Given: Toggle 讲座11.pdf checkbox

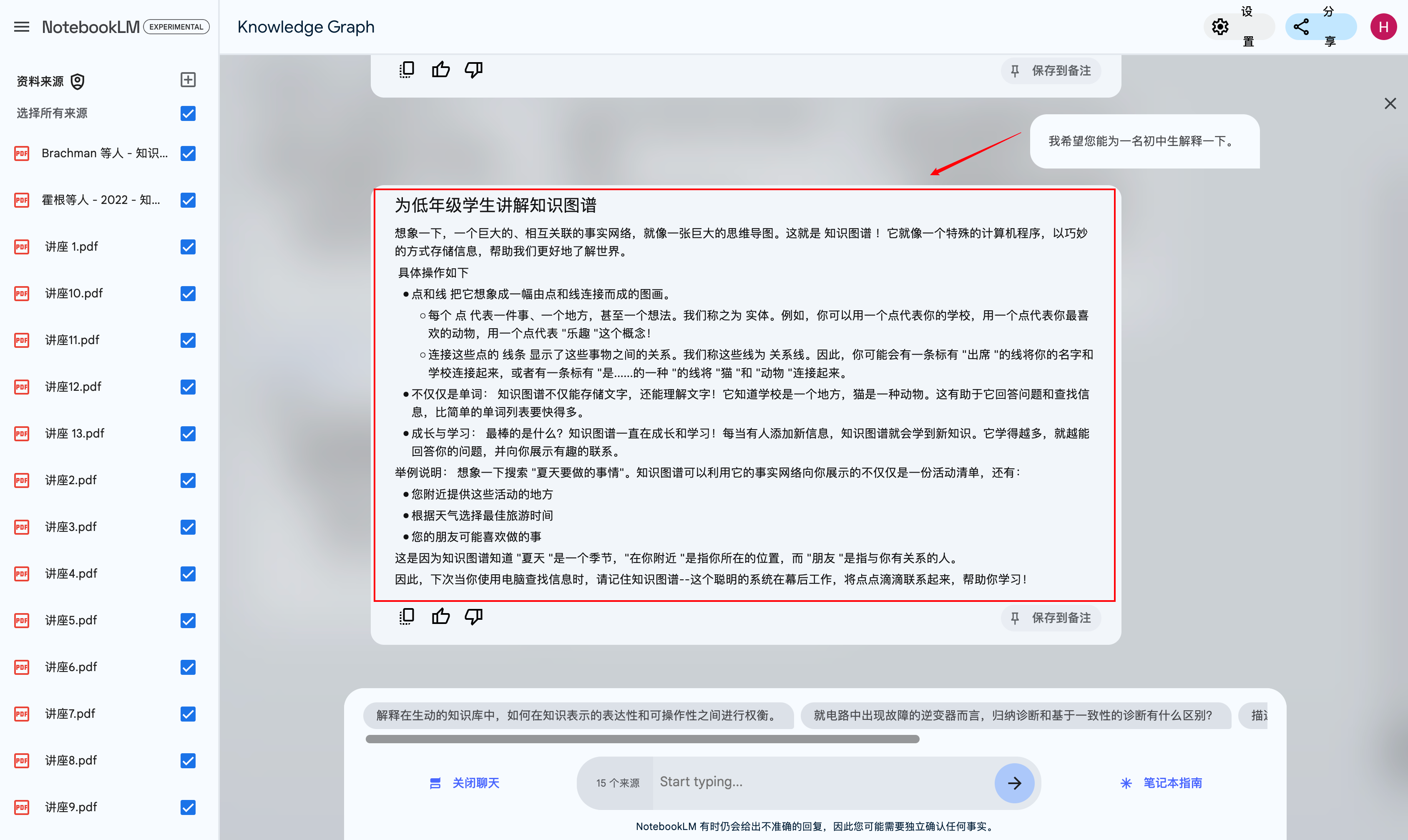Looking at the screenshot, I should tap(188, 340).
